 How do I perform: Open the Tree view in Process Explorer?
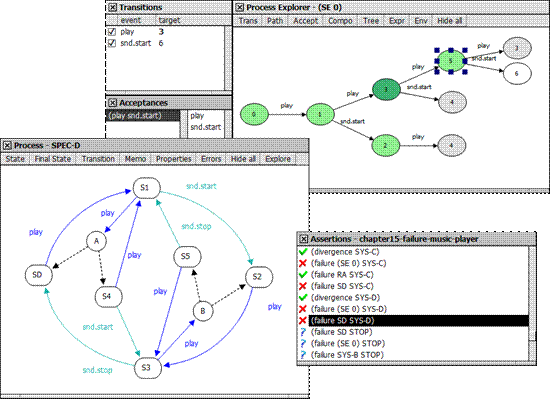[x=371, y=21]
